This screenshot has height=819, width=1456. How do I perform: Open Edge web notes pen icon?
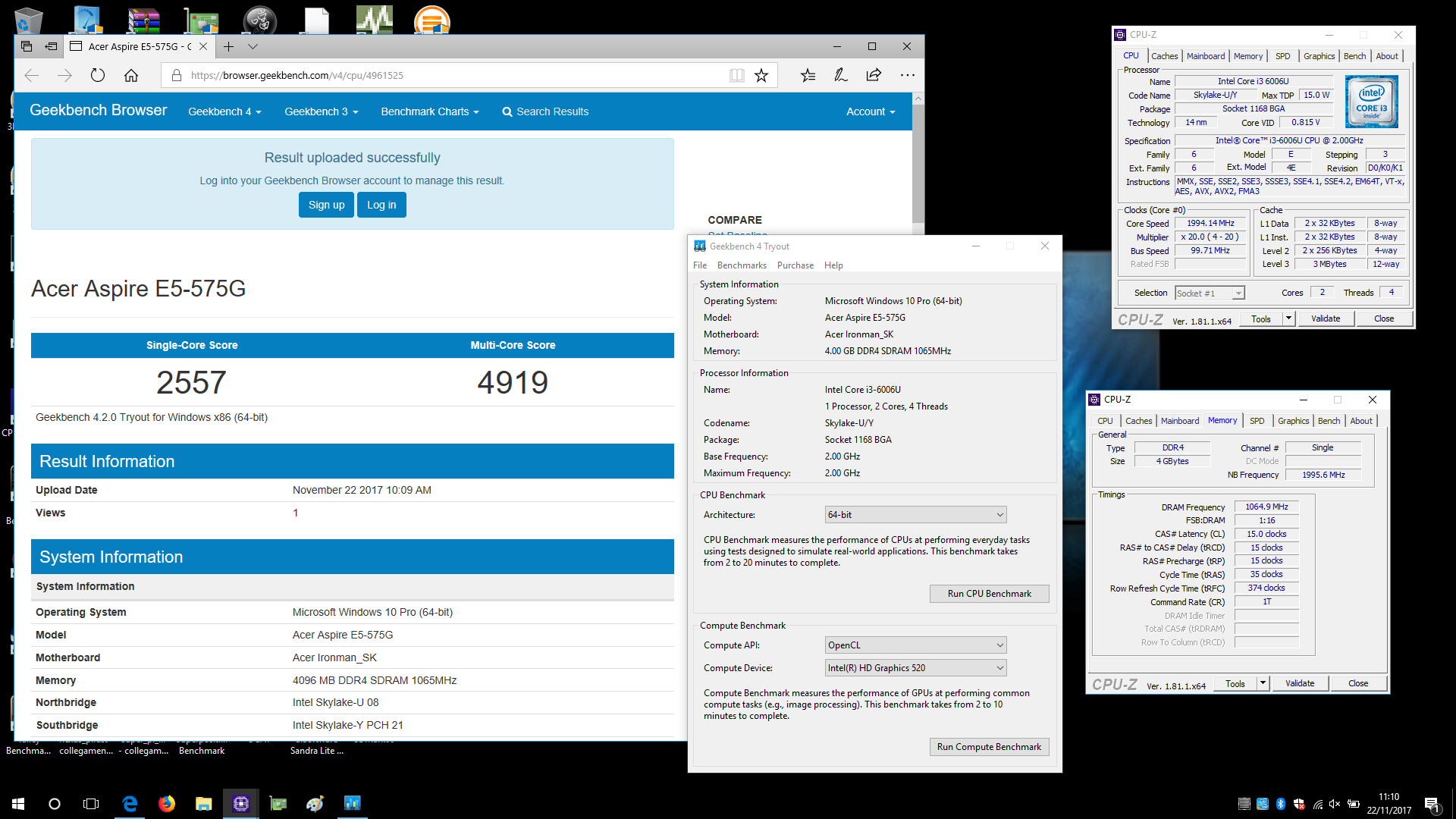840,75
